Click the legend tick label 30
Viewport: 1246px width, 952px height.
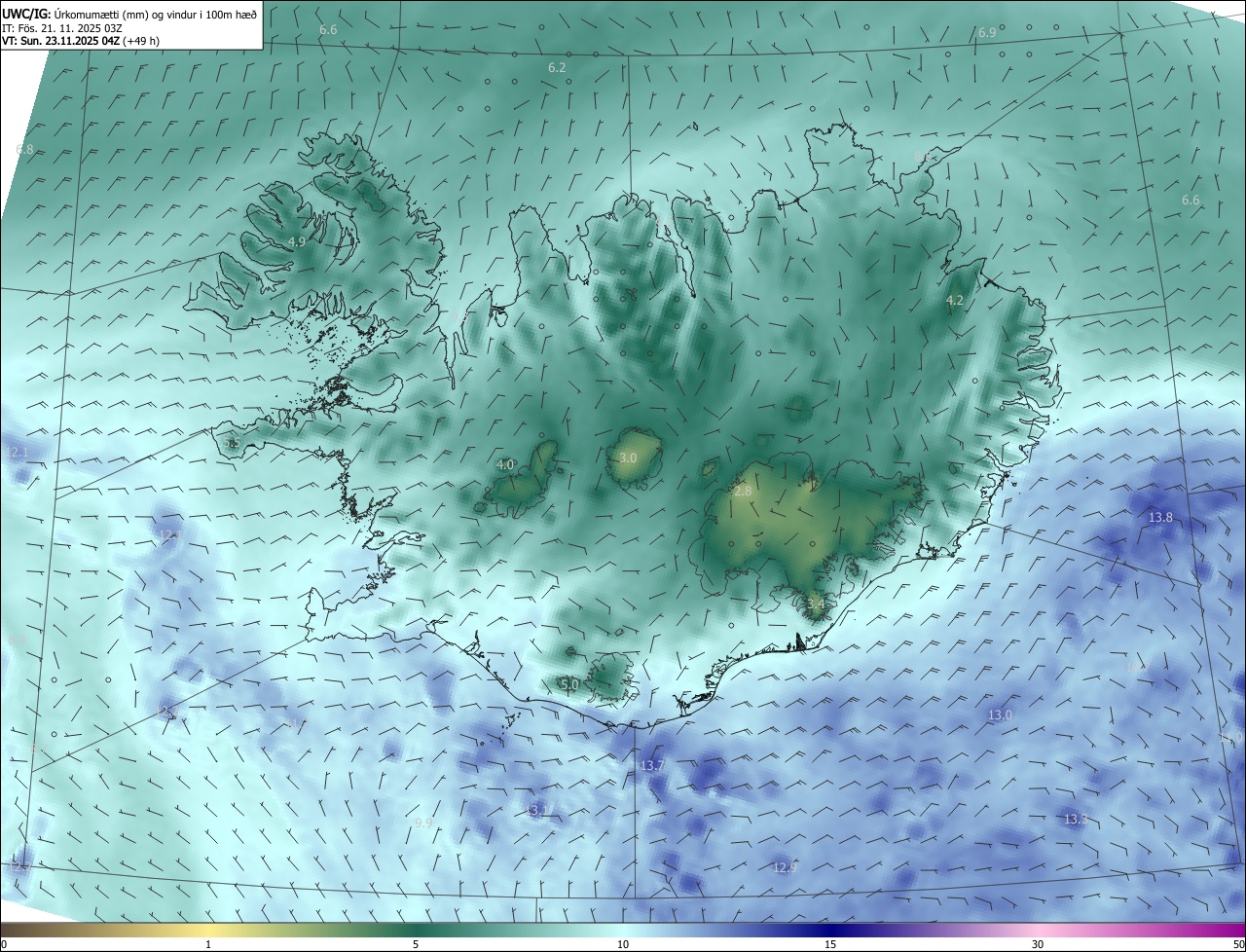pyautogui.click(x=1038, y=944)
